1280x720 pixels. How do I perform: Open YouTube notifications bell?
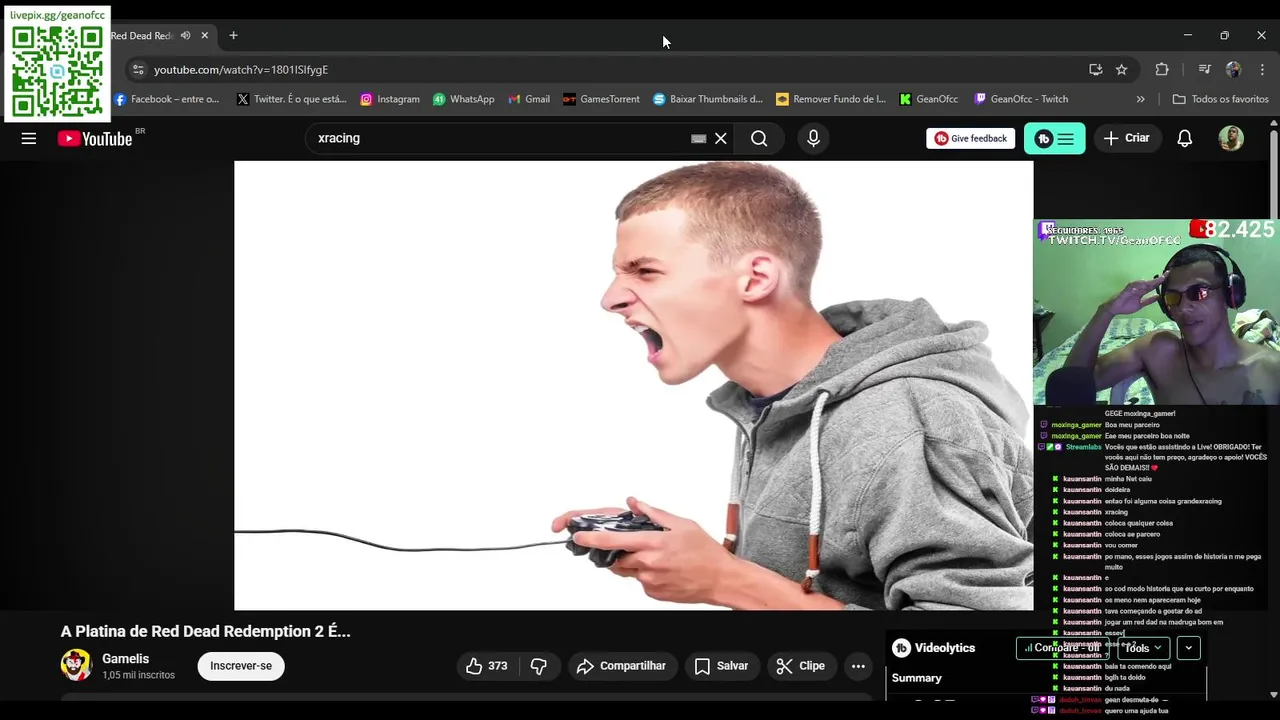(1184, 138)
